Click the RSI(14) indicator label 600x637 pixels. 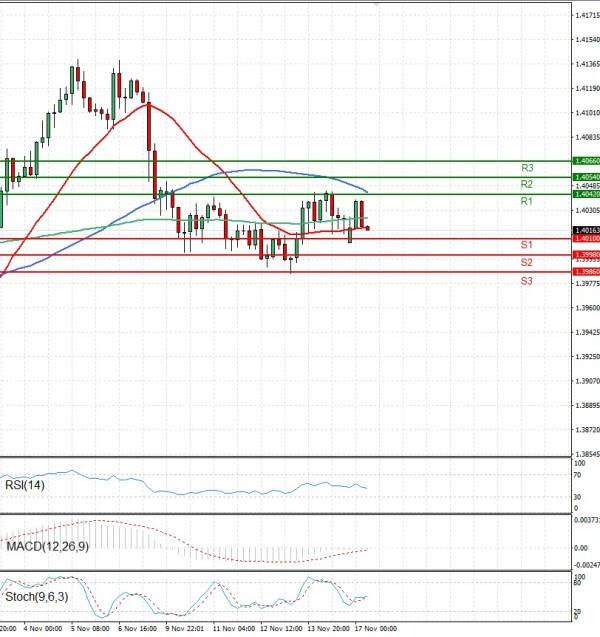pos(27,486)
